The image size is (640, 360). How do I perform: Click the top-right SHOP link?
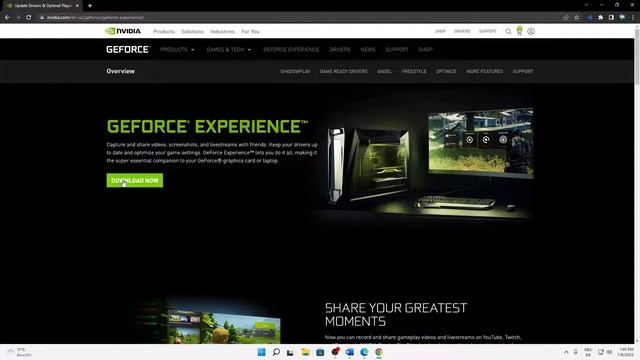440,31
